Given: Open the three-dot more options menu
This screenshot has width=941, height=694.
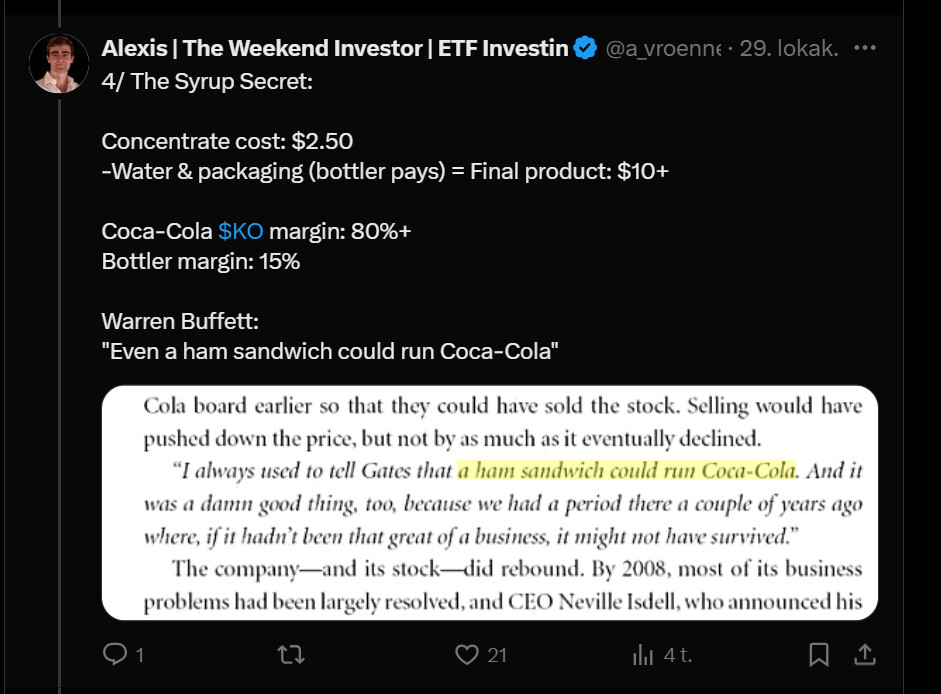Looking at the screenshot, I should click(x=866, y=48).
